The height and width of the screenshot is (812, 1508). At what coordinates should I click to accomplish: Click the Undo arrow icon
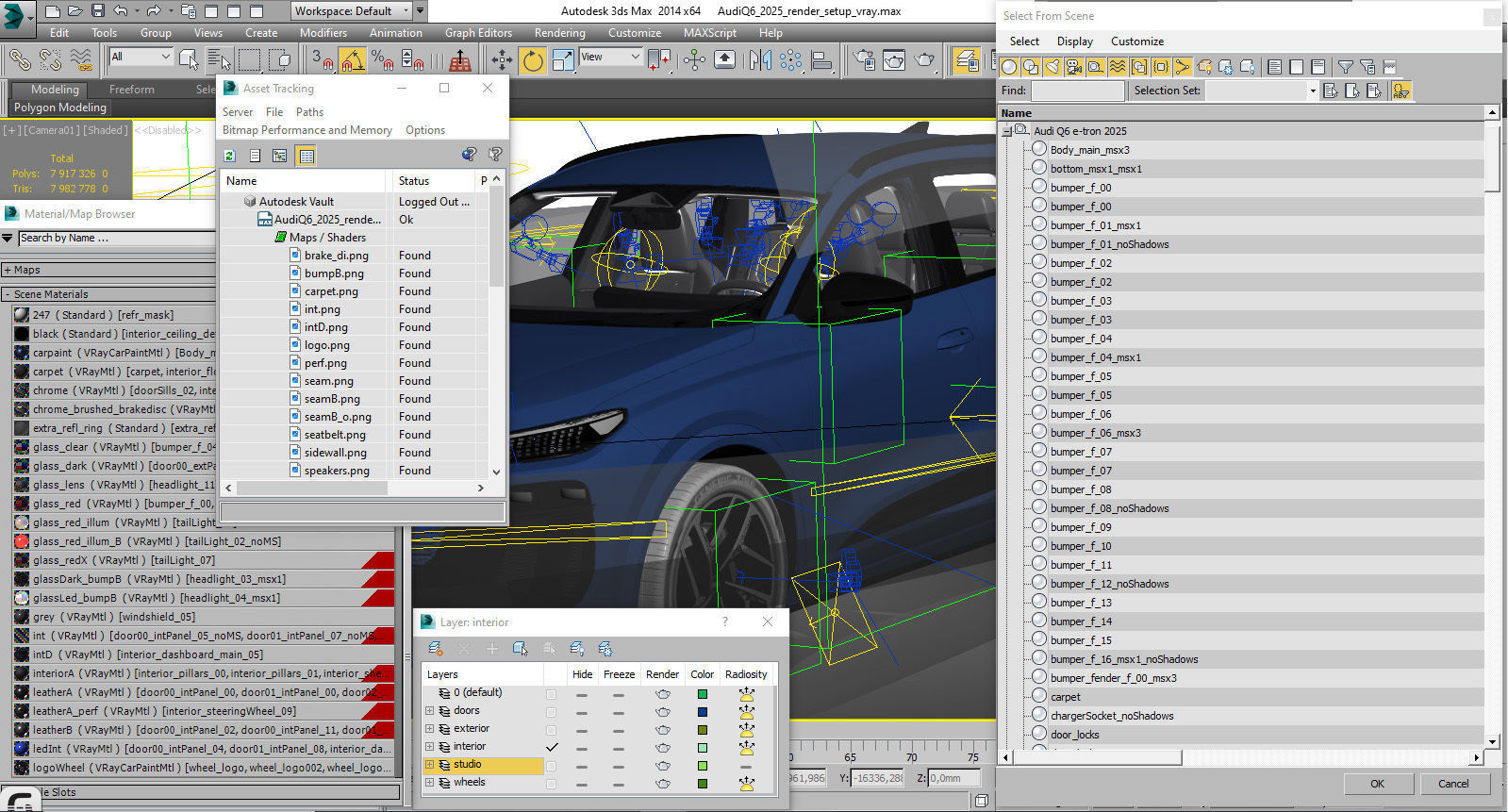121,11
